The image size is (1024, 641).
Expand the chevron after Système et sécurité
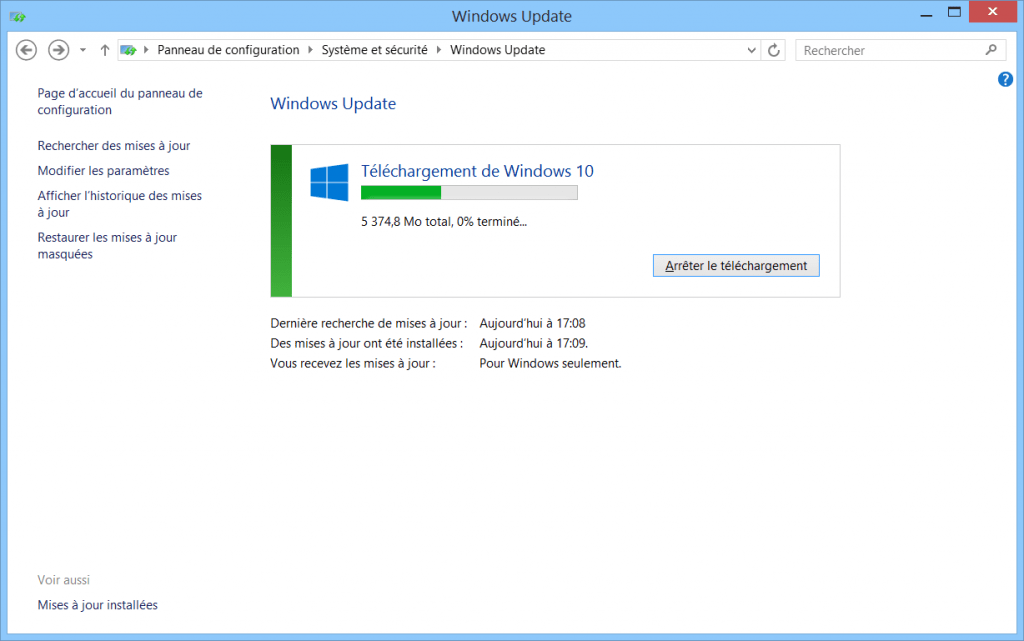[439, 50]
